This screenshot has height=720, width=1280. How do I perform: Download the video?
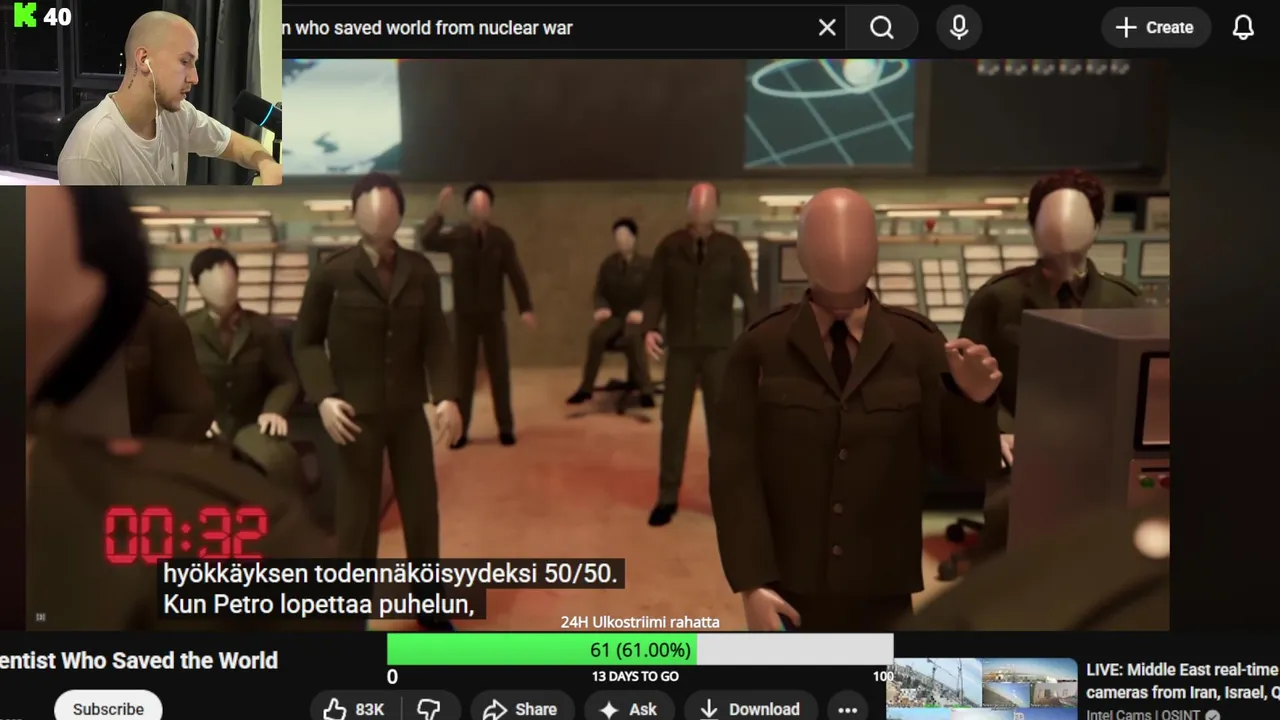(x=750, y=708)
